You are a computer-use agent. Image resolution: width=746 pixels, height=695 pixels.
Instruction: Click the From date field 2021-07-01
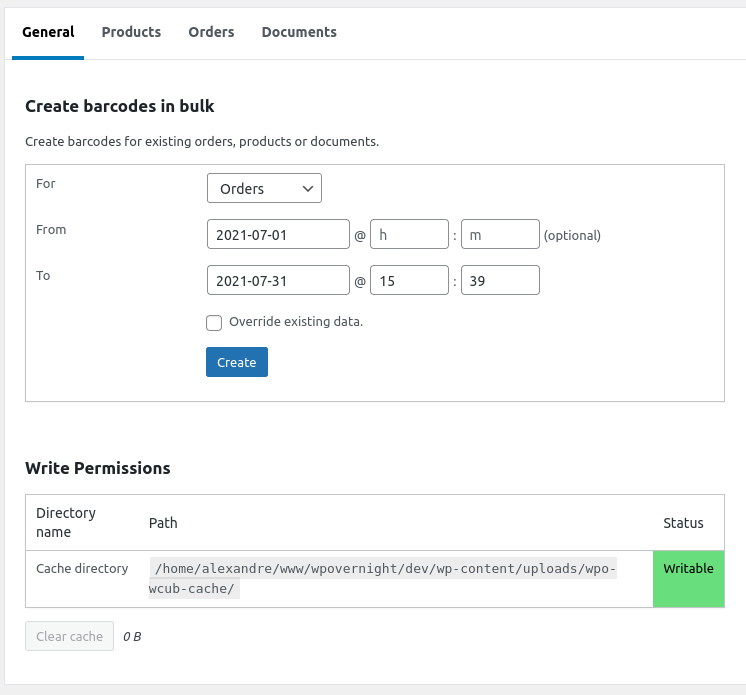coord(278,235)
